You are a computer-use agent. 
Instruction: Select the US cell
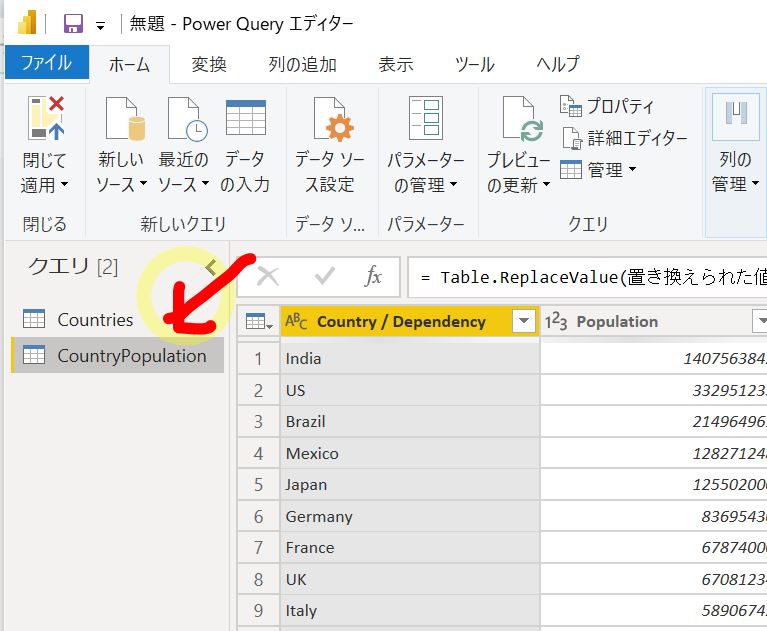[410, 390]
